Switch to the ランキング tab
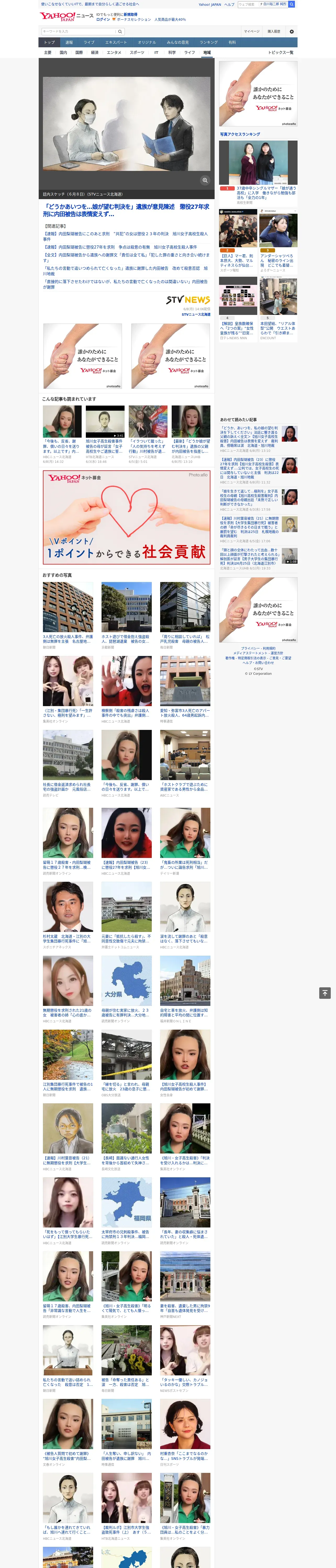The image size is (336, 1568). pos(209,43)
